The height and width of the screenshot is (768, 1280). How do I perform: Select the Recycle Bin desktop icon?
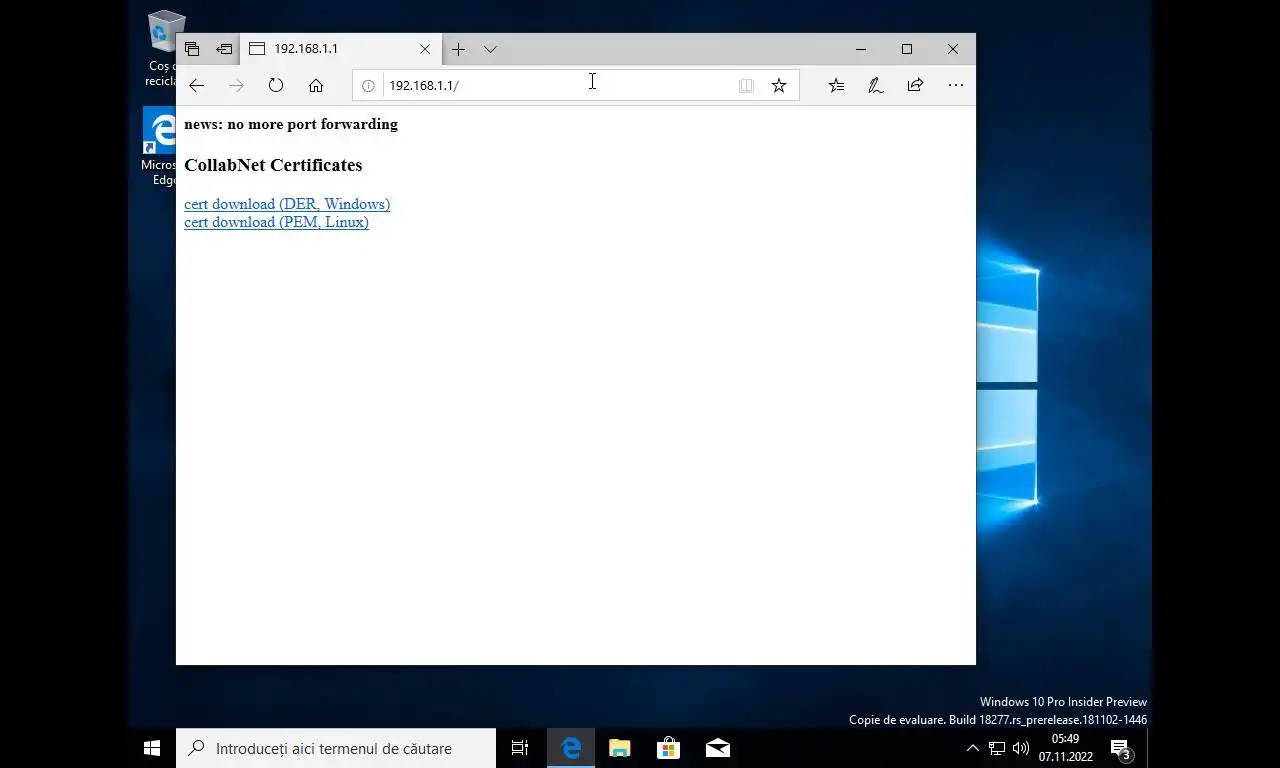tap(162, 49)
